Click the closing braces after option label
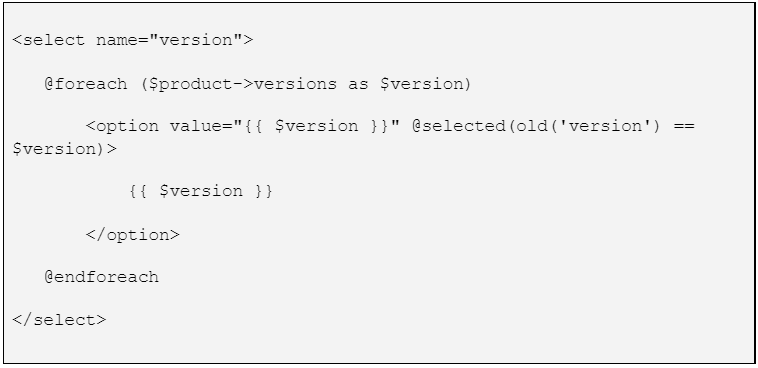758x368 pixels. [x=264, y=191]
